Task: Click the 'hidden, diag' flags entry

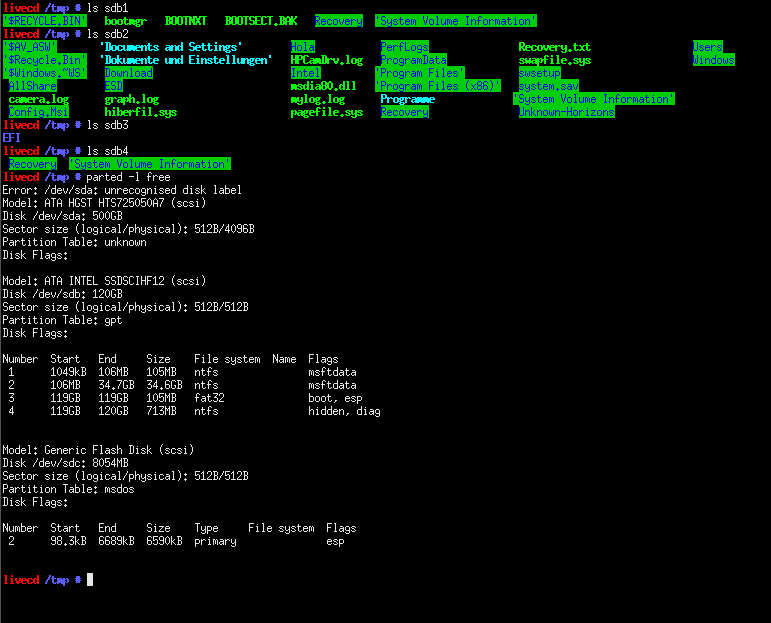Action: [344, 411]
